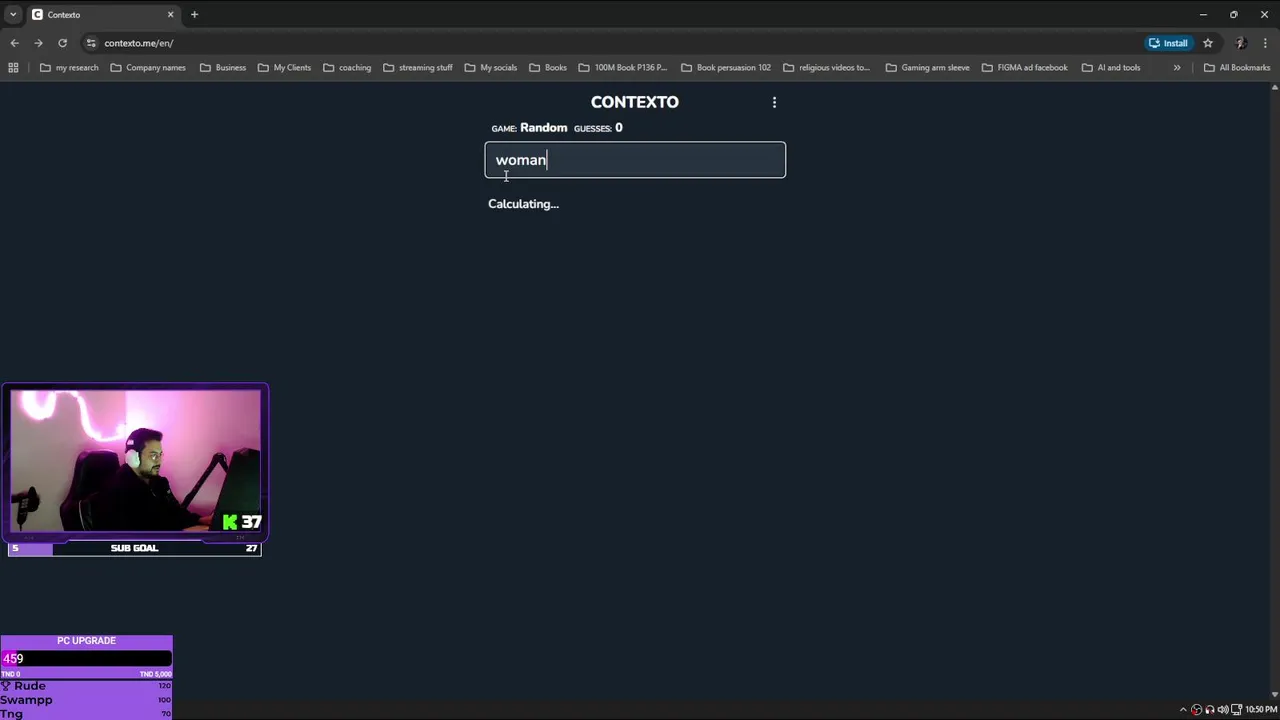Viewport: 1280px width, 720px height.
Task: Open the 'AI and tools' bookmark folder
Action: point(1111,67)
